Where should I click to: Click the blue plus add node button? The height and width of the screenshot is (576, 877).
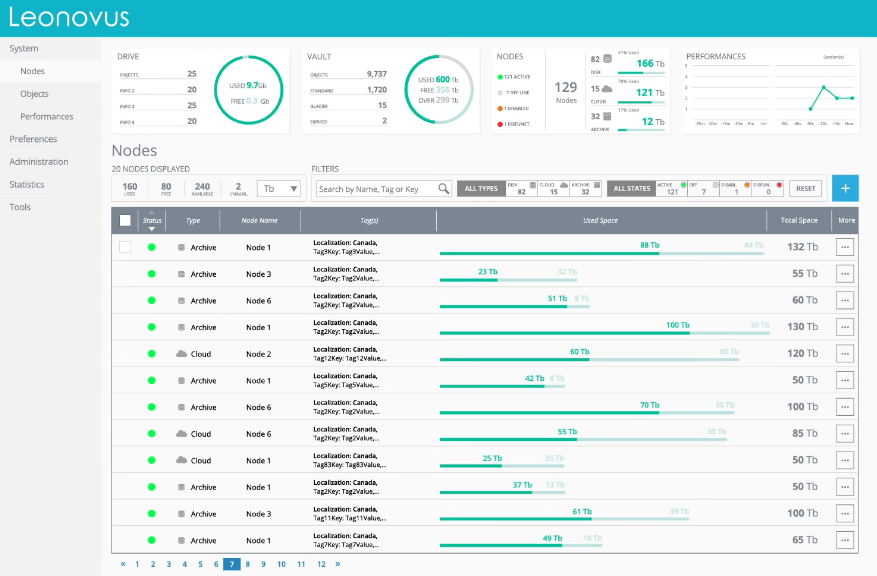pos(845,187)
